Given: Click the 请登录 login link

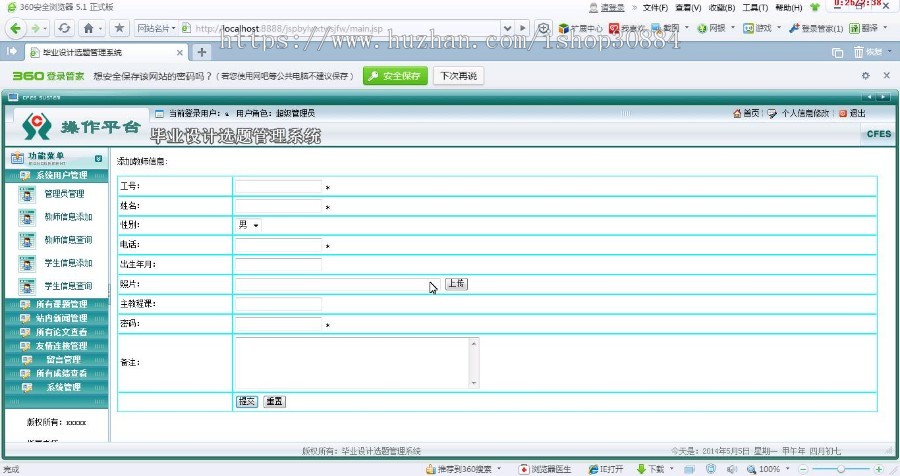Looking at the screenshot, I should pos(612,8).
